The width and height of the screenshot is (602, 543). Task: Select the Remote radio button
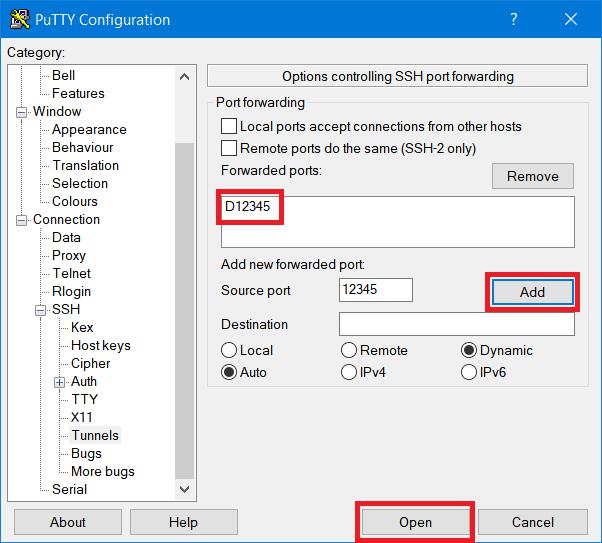(x=349, y=350)
